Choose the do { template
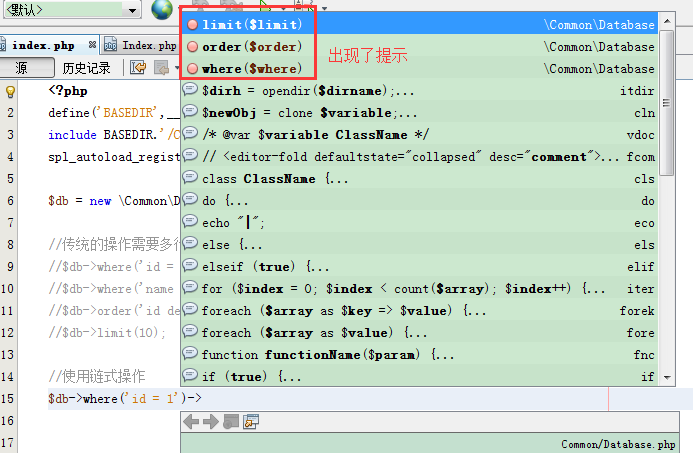The height and width of the screenshot is (453, 693). [419, 201]
